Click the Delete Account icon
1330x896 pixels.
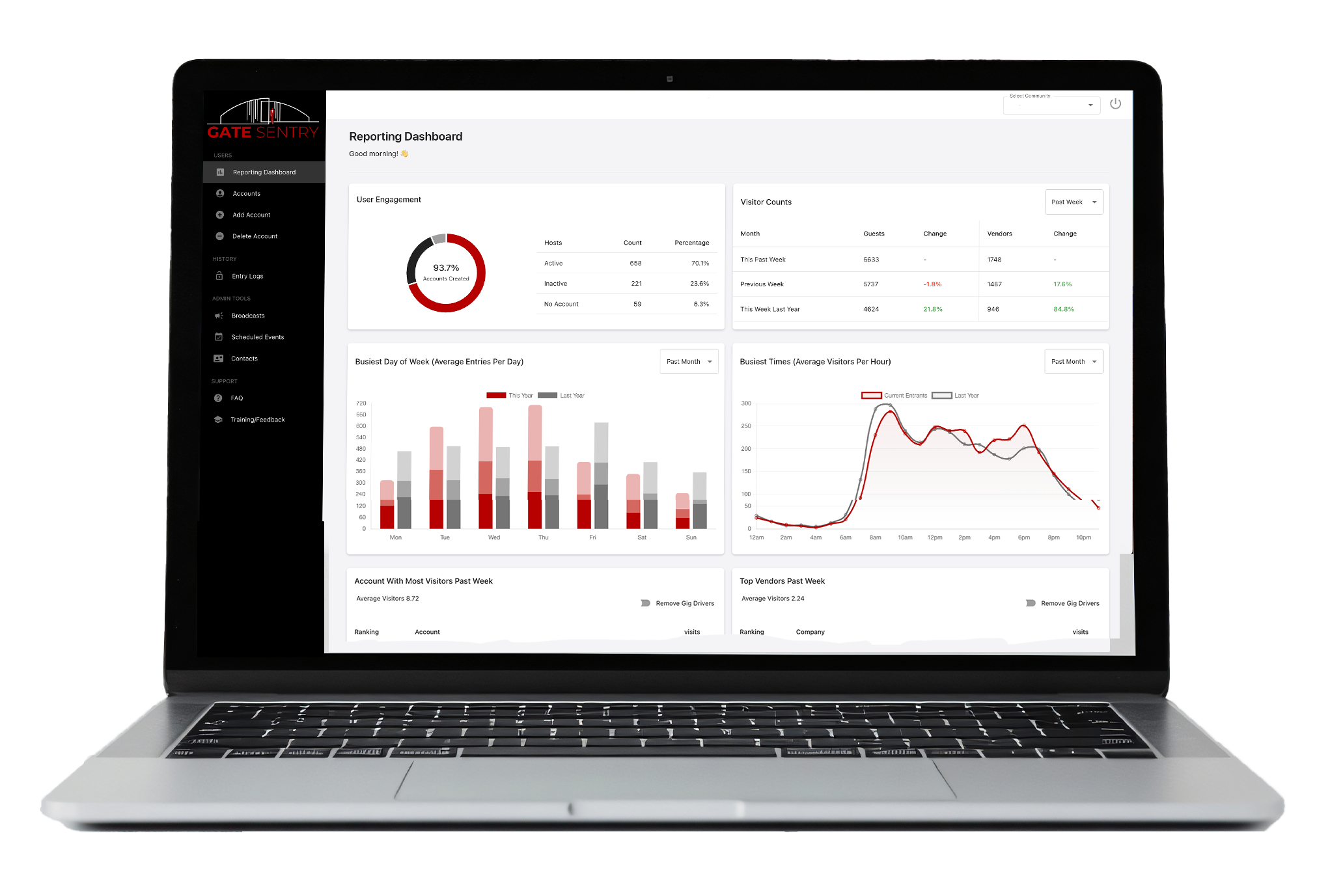click(x=220, y=235)
